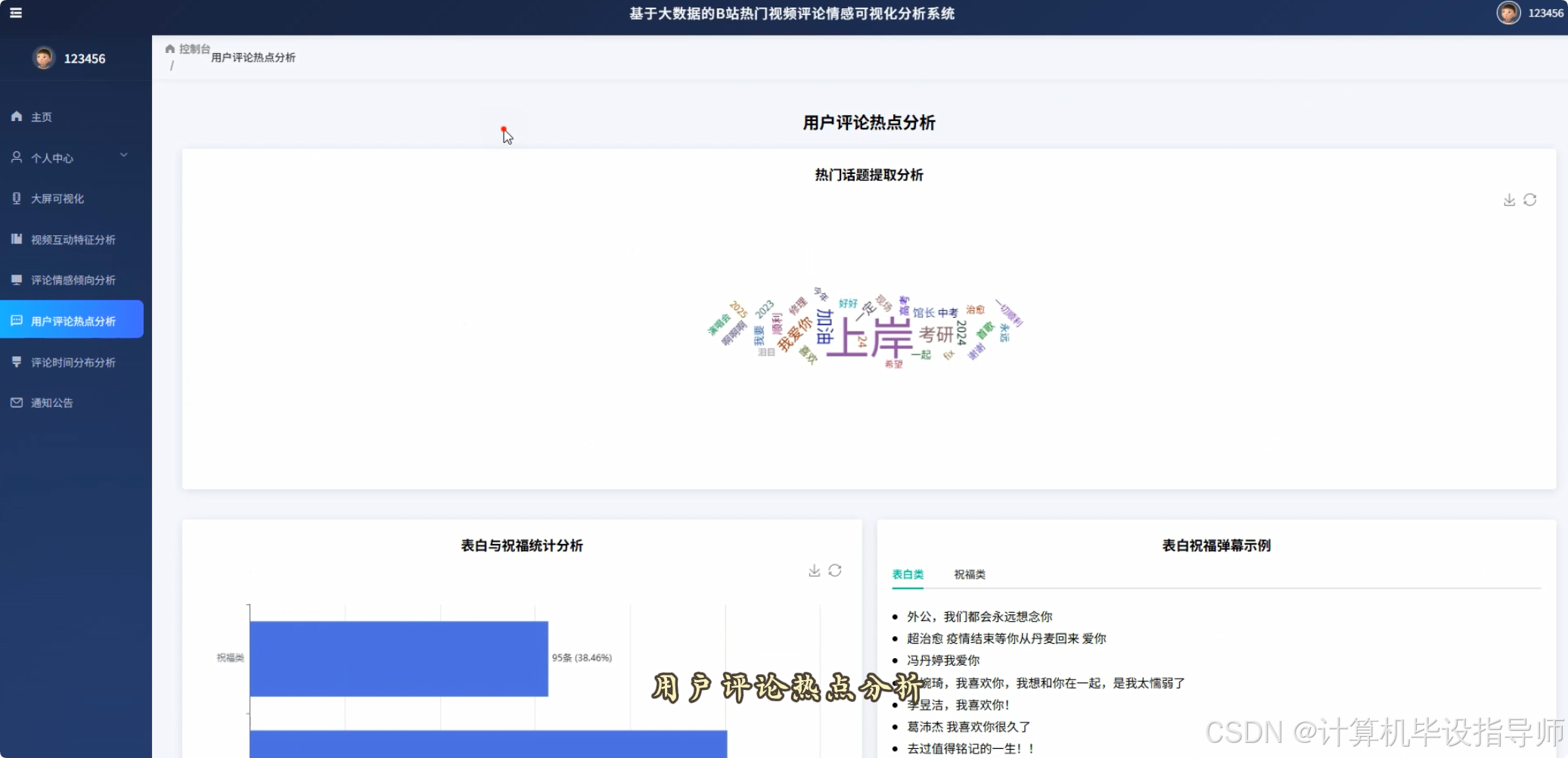Download the 热门话题提取分析 word cloud chart
Image resolution: width=1568 pixels, height=758 pixels.
(1508, 199)
